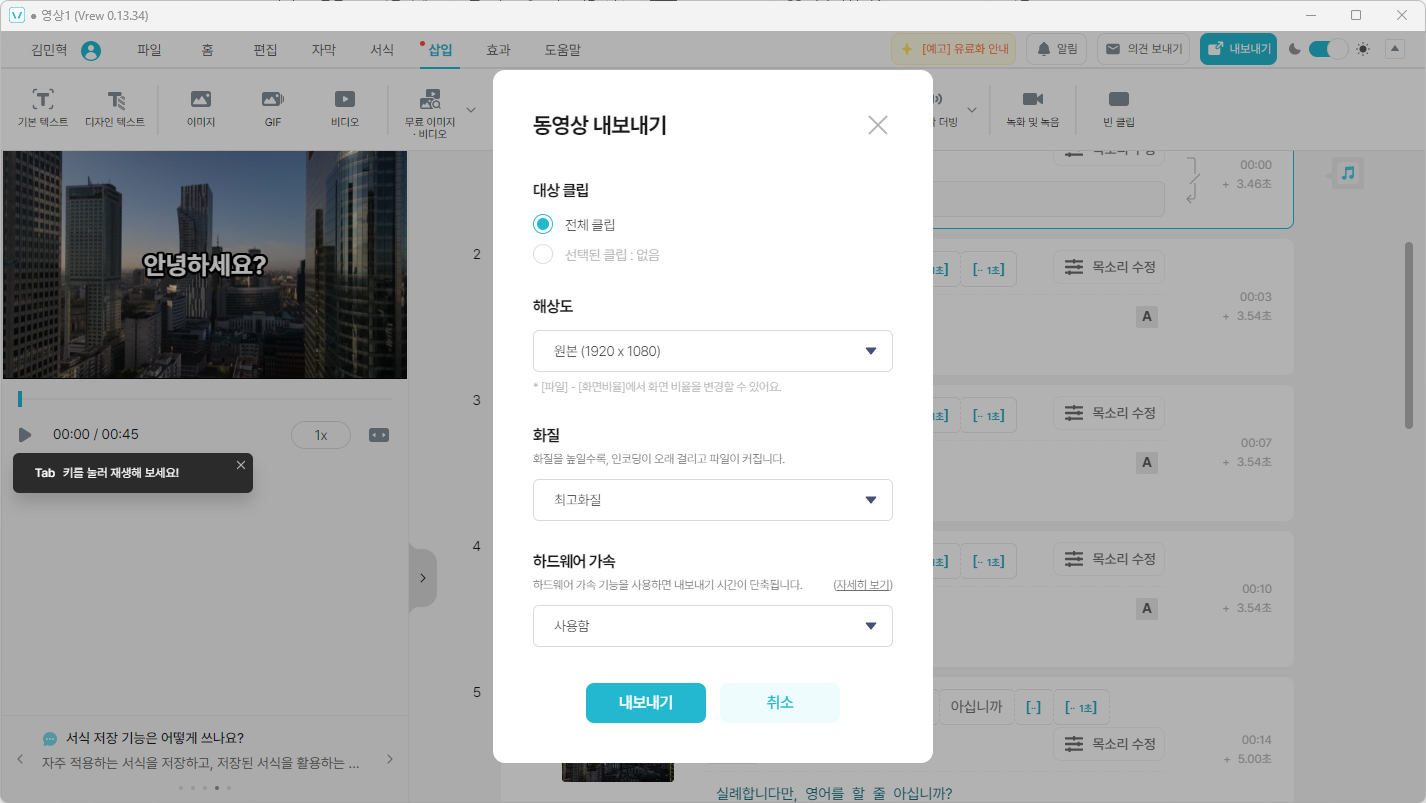Viewport: 1426px width, 803px height.
Task: Click the 취소 button
Action: pyautogui.click(x=779, y=702)
